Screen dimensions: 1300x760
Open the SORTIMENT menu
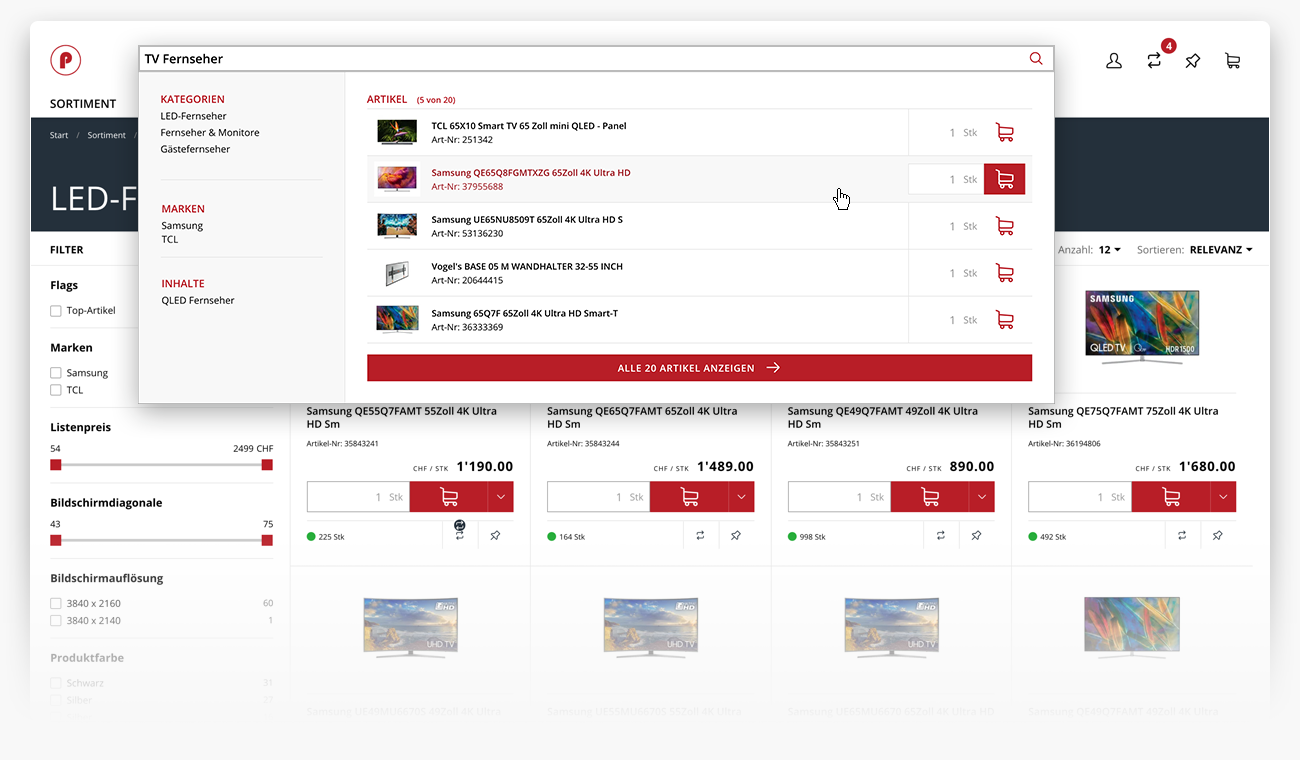pyautogui.click(x=83, y=104)
